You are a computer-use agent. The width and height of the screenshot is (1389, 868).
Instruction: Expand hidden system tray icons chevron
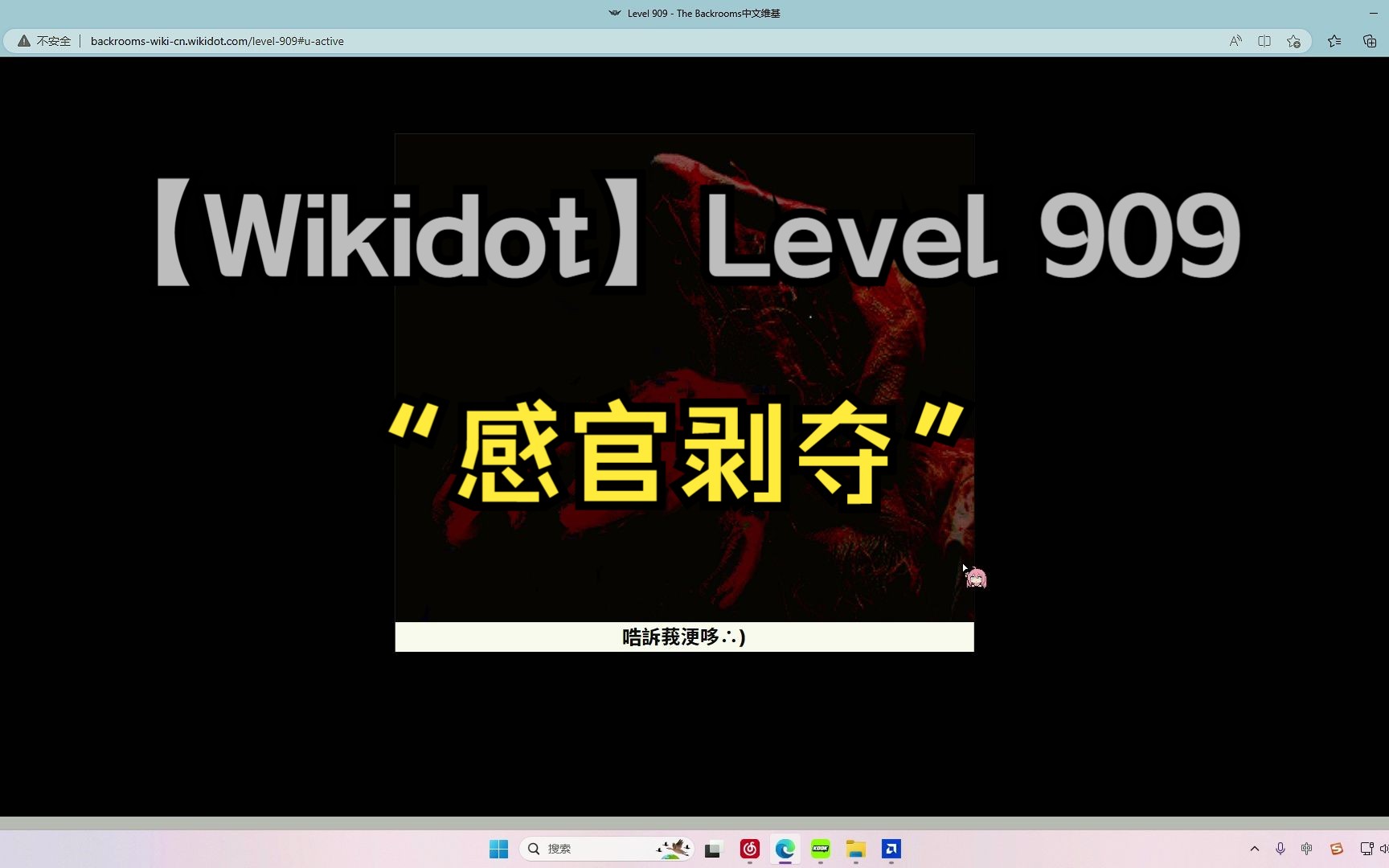(1254, 849)
